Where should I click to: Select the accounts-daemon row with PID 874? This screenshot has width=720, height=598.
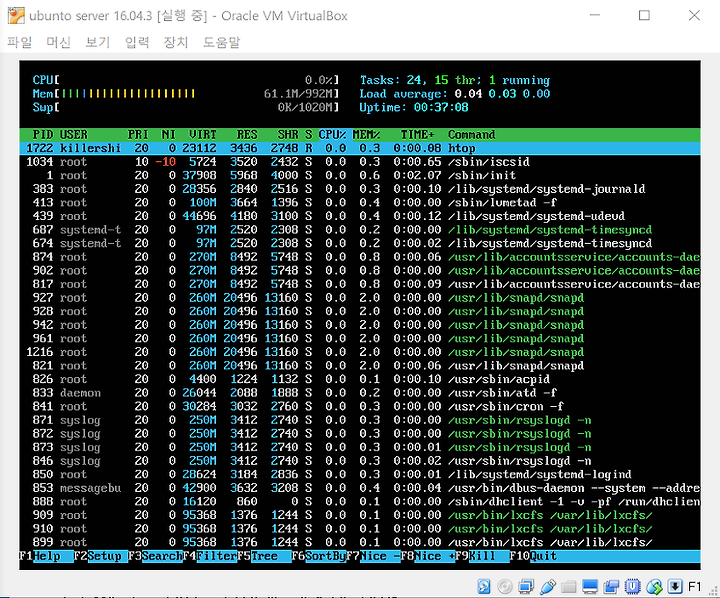(x=360, y=257)
